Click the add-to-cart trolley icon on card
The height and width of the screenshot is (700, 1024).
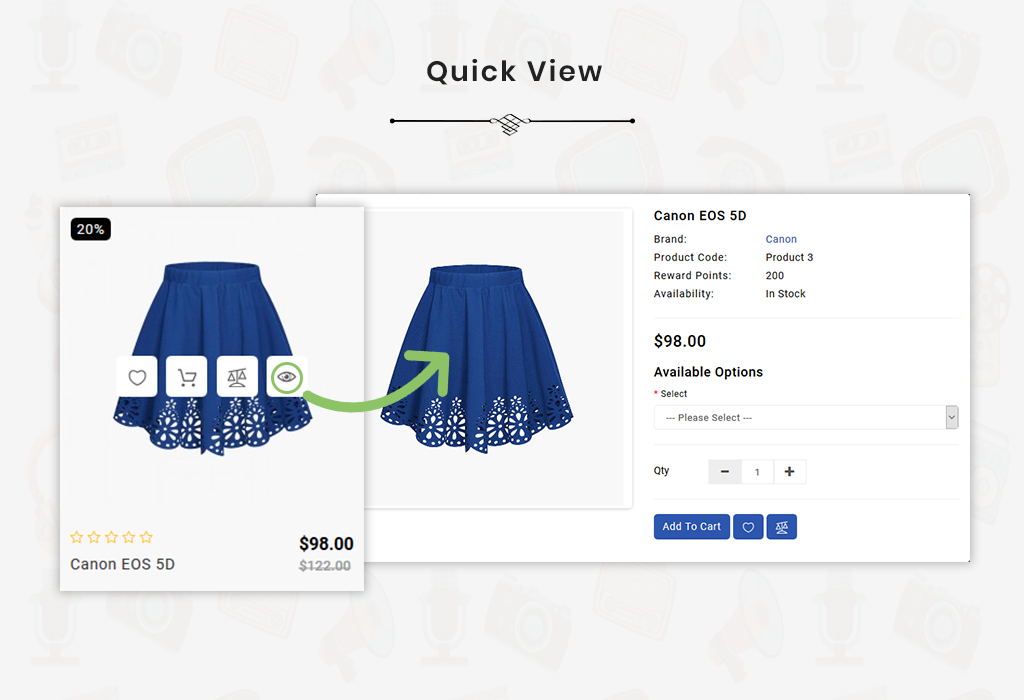(x=187, y=377)
